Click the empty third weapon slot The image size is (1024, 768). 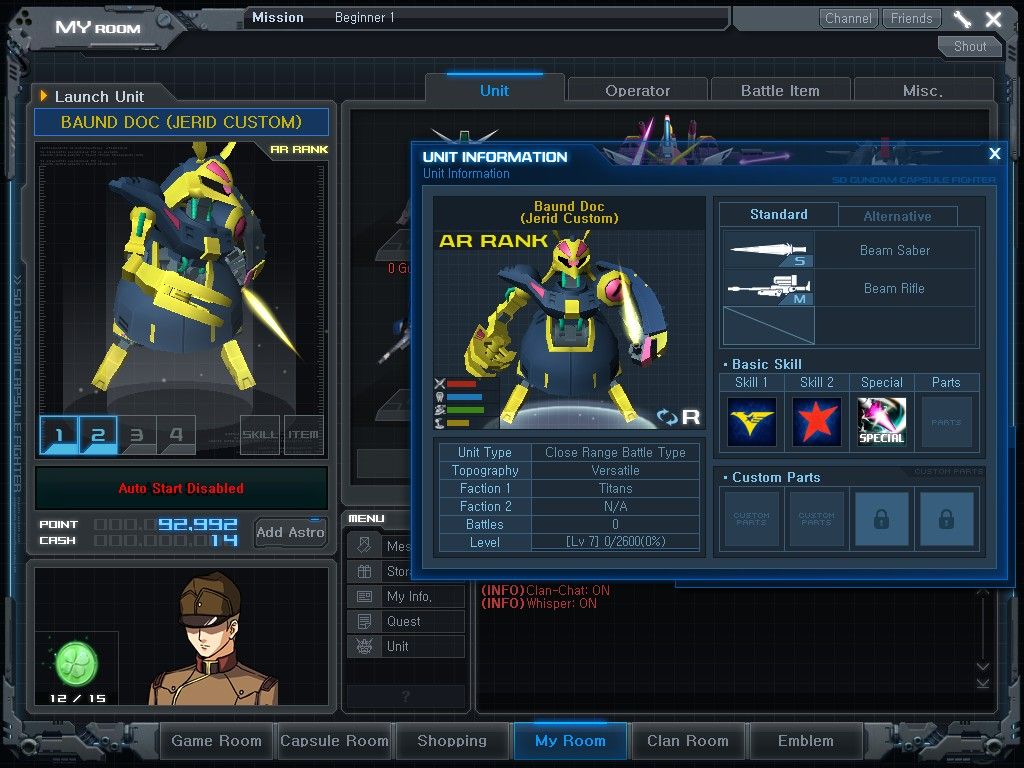coord(769,325)
